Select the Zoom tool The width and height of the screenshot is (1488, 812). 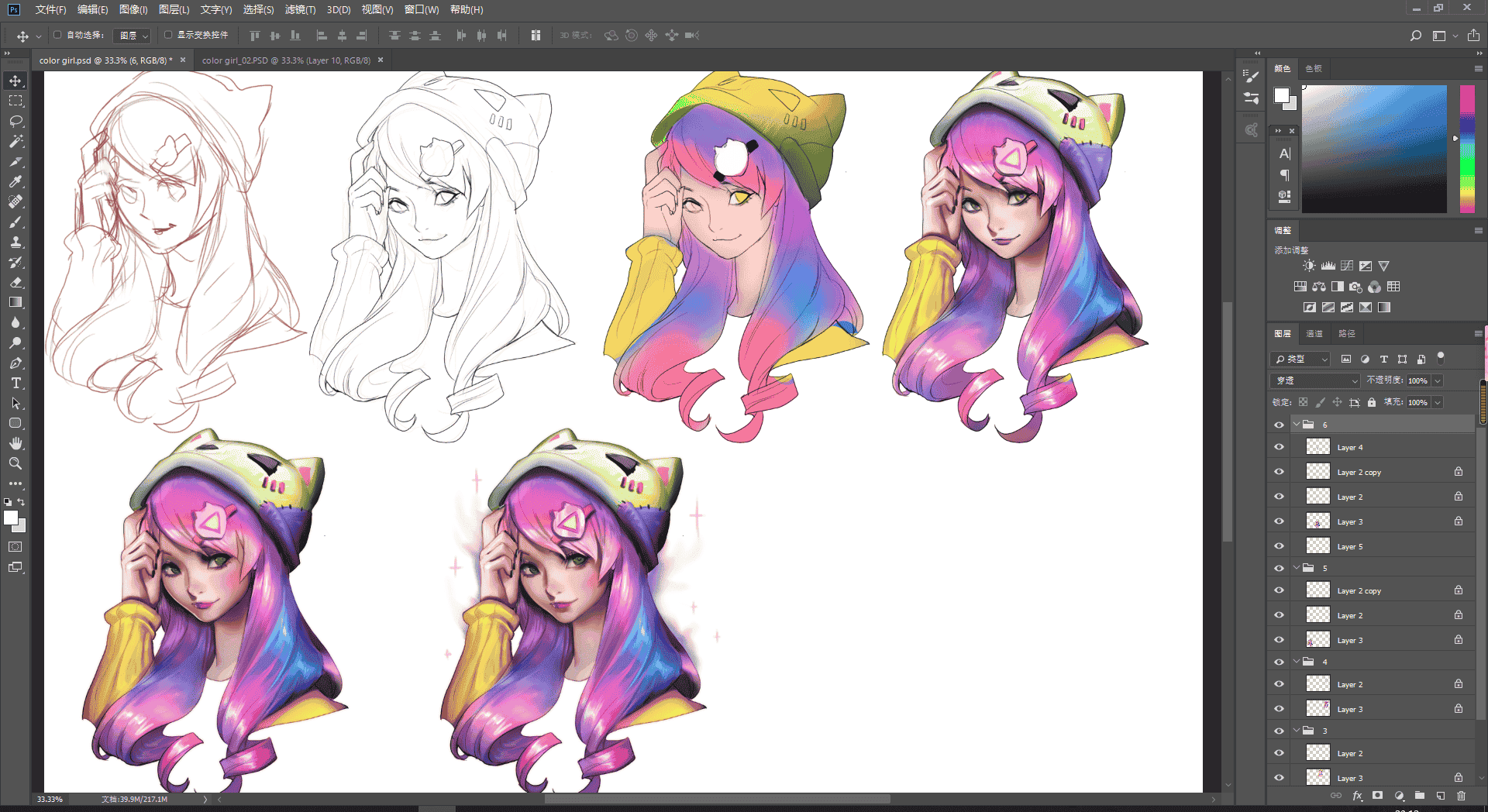[x=15, y=463]
